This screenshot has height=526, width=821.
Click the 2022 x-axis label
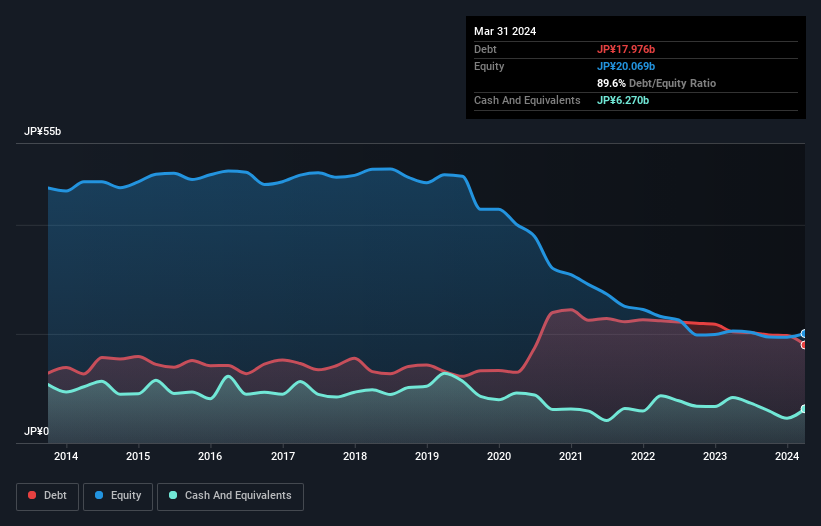point(643,456)
